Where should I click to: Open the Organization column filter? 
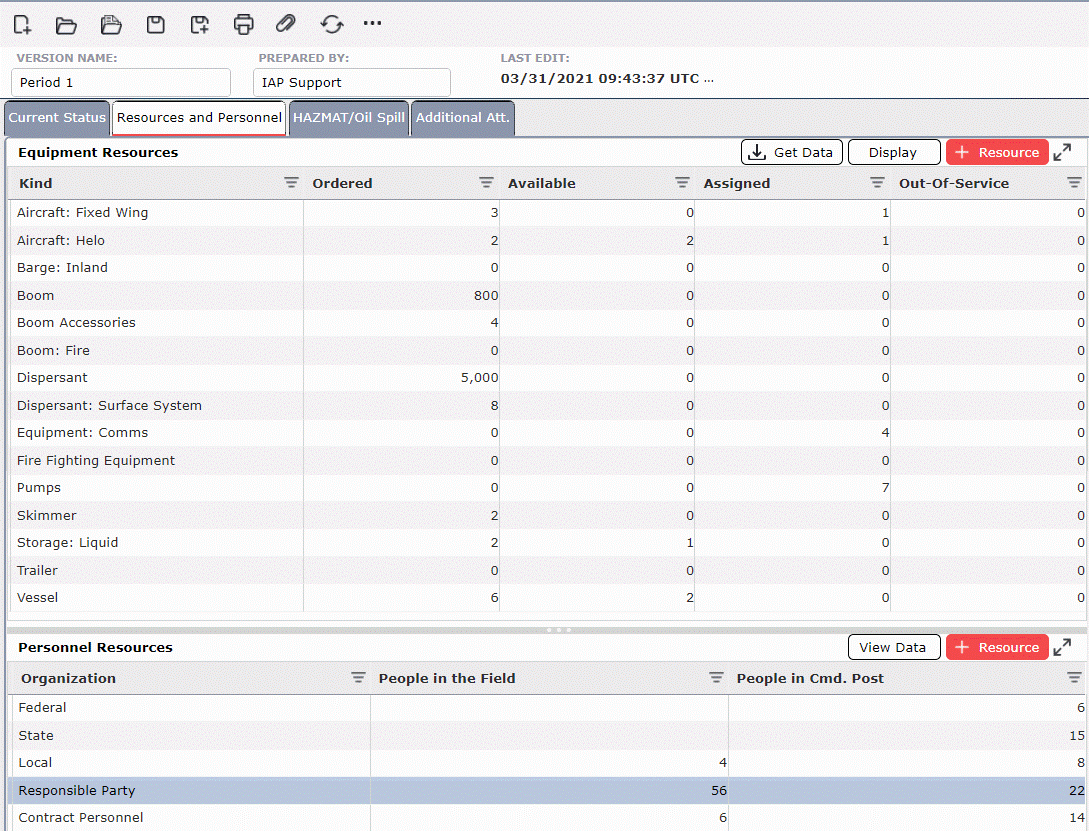pyautogui.click(x=358, y=678)
